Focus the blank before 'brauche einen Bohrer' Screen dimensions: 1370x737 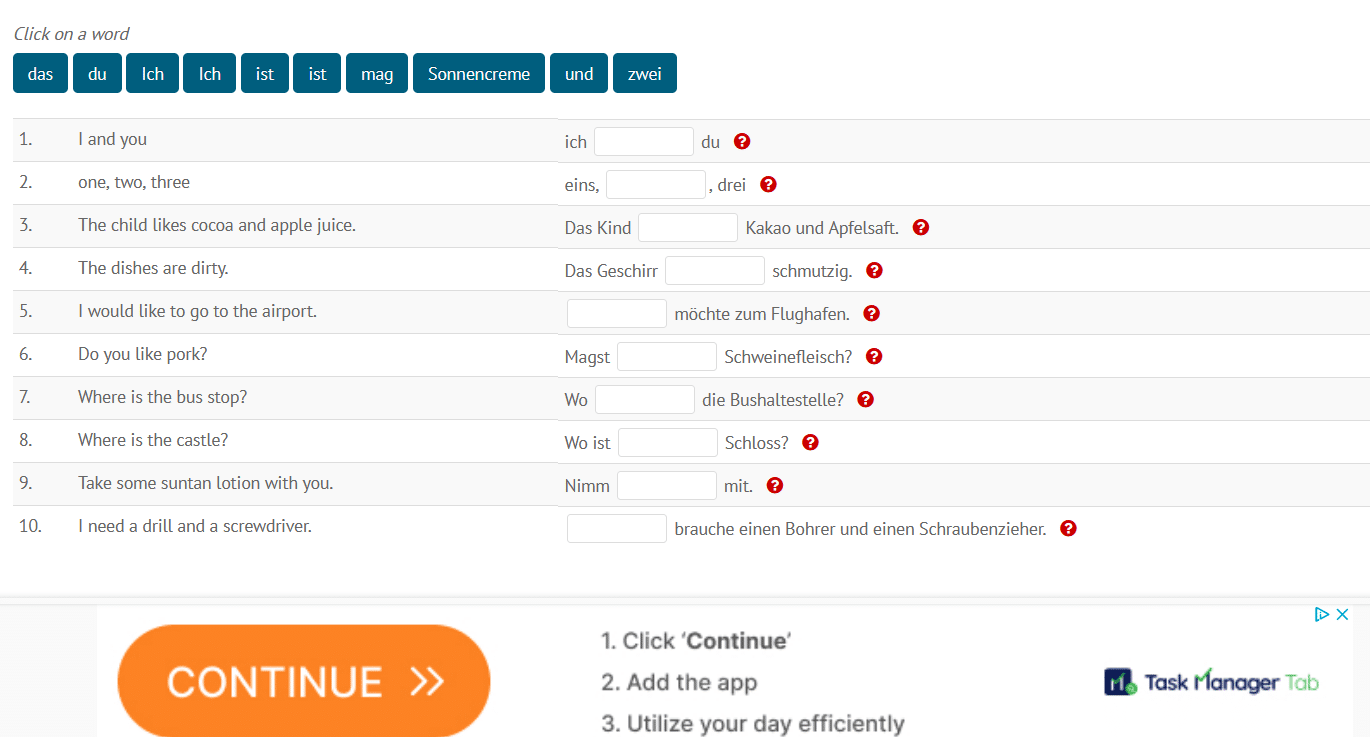coord(617,529)
